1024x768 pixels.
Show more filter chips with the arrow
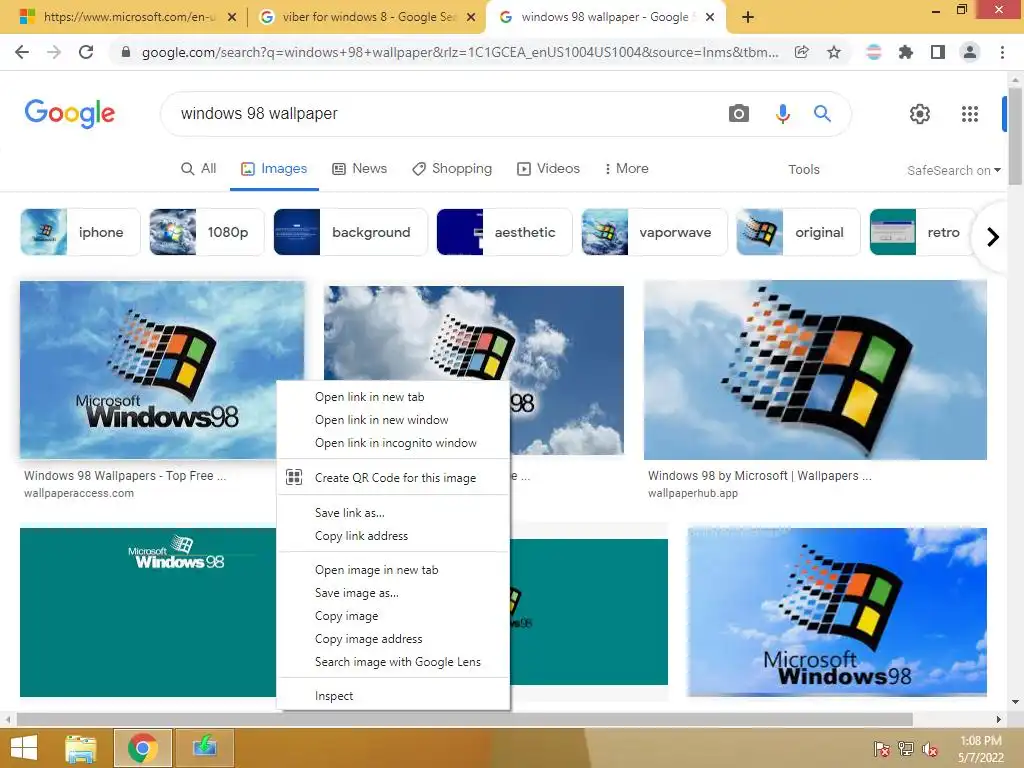coord(993,236)
